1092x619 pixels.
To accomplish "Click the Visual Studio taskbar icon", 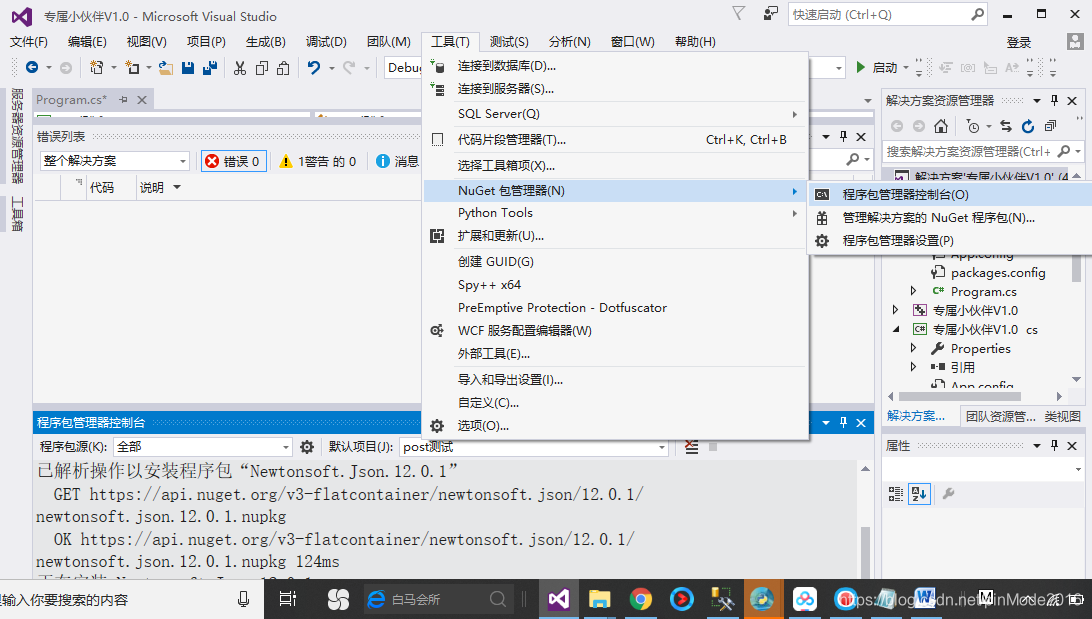I will 559,599.
